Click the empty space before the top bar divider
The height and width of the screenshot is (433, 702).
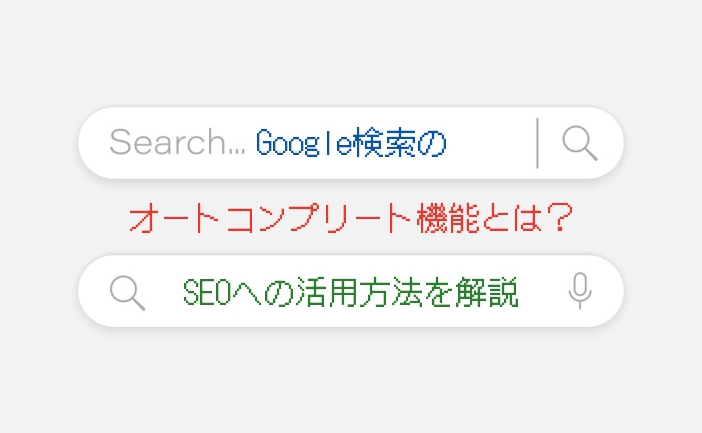490,143
